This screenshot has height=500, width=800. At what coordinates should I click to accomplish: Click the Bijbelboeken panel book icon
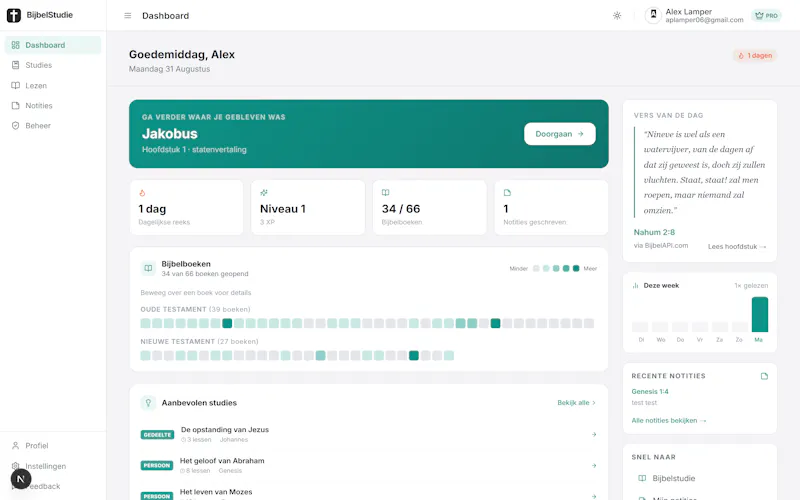pos(148,268)
